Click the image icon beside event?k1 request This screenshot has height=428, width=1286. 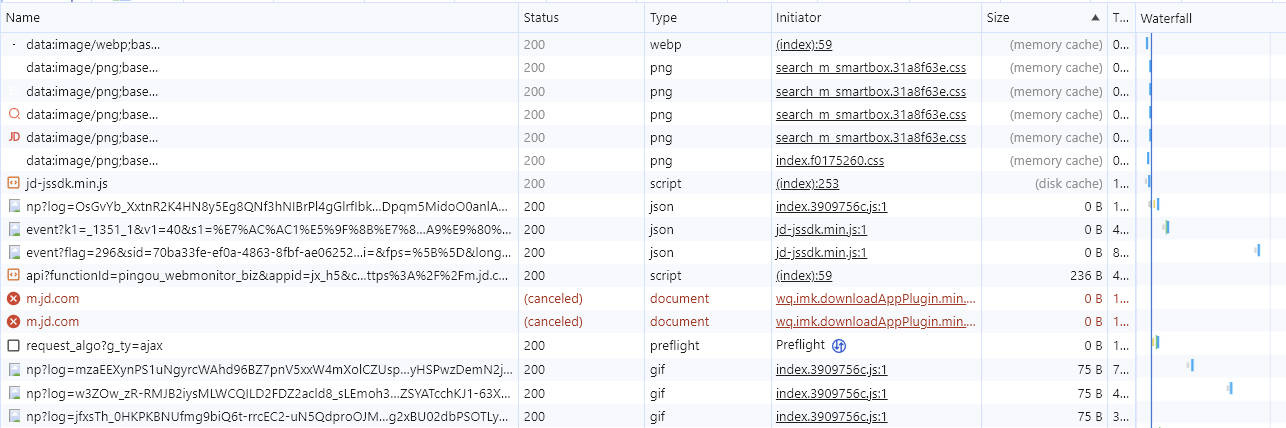[x=13, y=229]
